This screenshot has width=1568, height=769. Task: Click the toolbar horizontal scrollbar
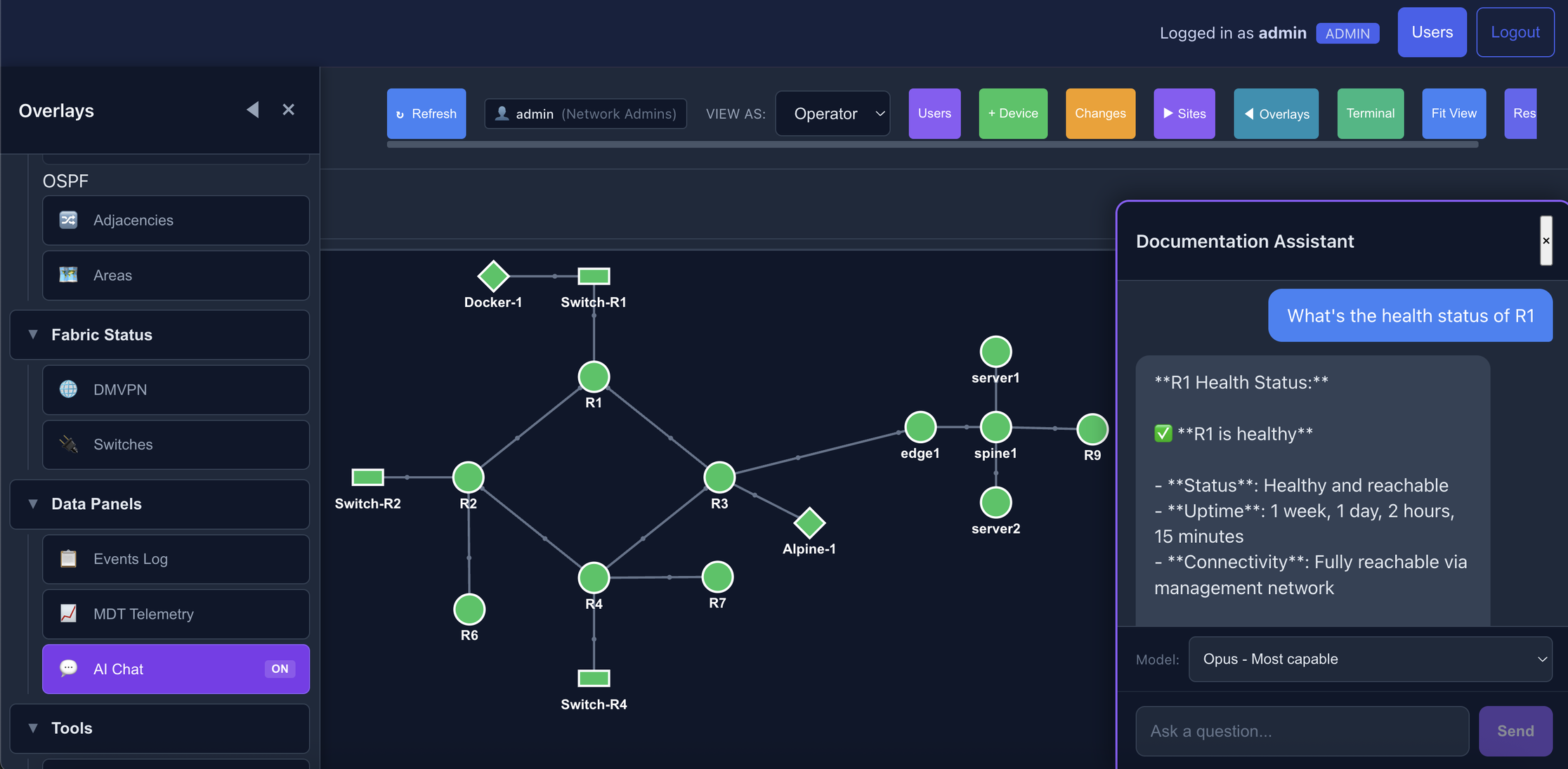pyautogui.click(x=932, y=145)
